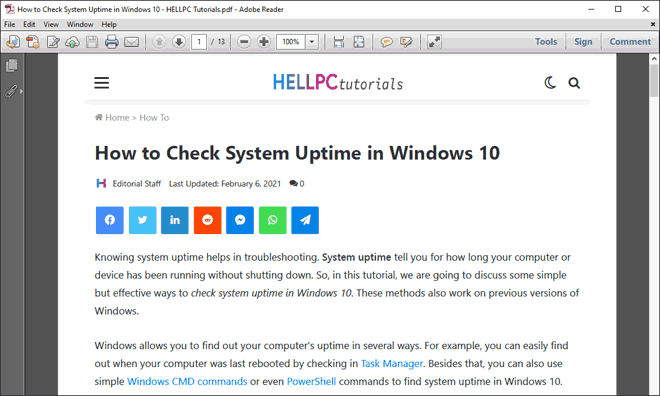Click the Task Manager hyperlink
This screenshot has height=396, width=660.
tap(392, 363)
